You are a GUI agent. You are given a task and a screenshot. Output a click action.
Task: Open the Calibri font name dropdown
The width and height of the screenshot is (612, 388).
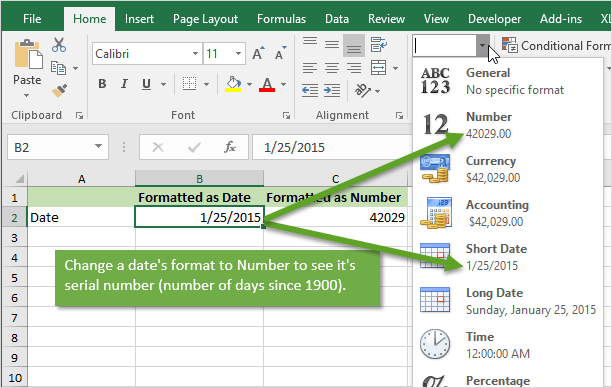[195, 53]
